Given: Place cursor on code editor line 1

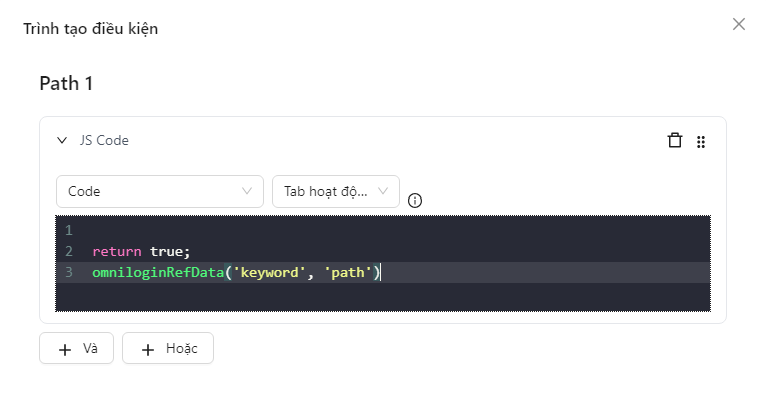Looking at the screenshot, I should pyautogui.click(x=383, y=230).
